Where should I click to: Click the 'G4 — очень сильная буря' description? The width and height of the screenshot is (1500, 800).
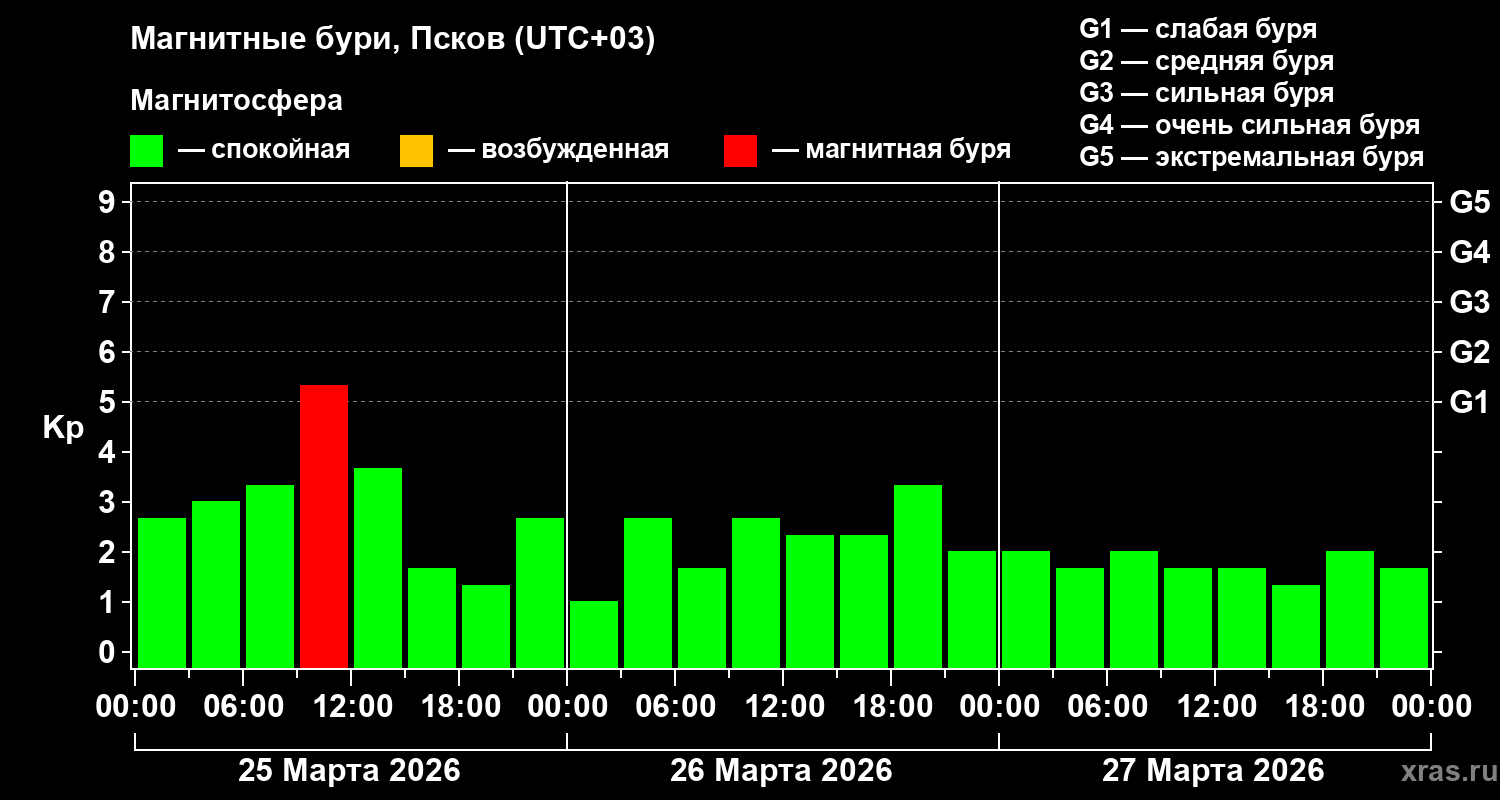click(x=1250, y=125)
